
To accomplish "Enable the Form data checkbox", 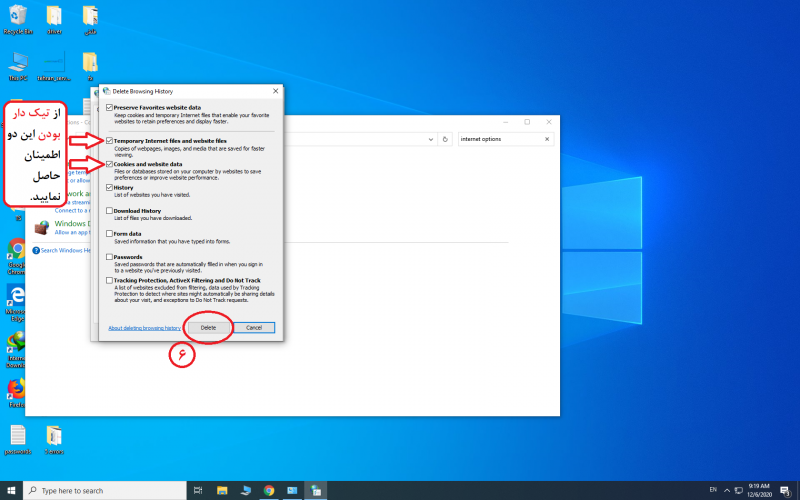I will pyautogui.click(x=109, y=234).
